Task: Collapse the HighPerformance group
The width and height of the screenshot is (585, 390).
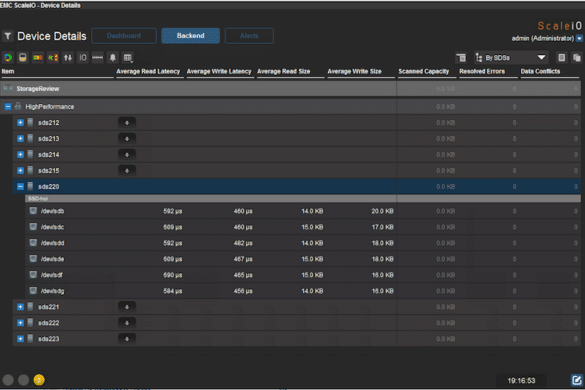Action: 8,107
